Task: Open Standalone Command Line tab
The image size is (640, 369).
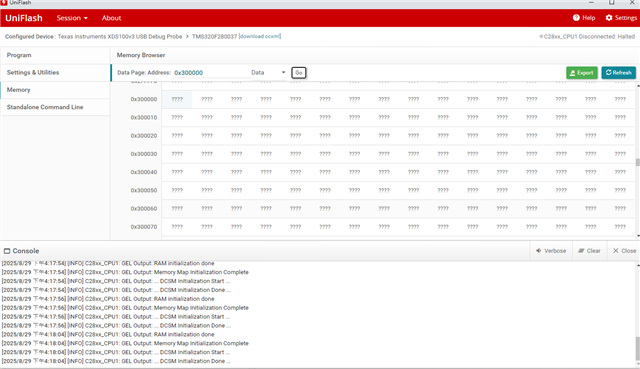Action: coord(55,107)
